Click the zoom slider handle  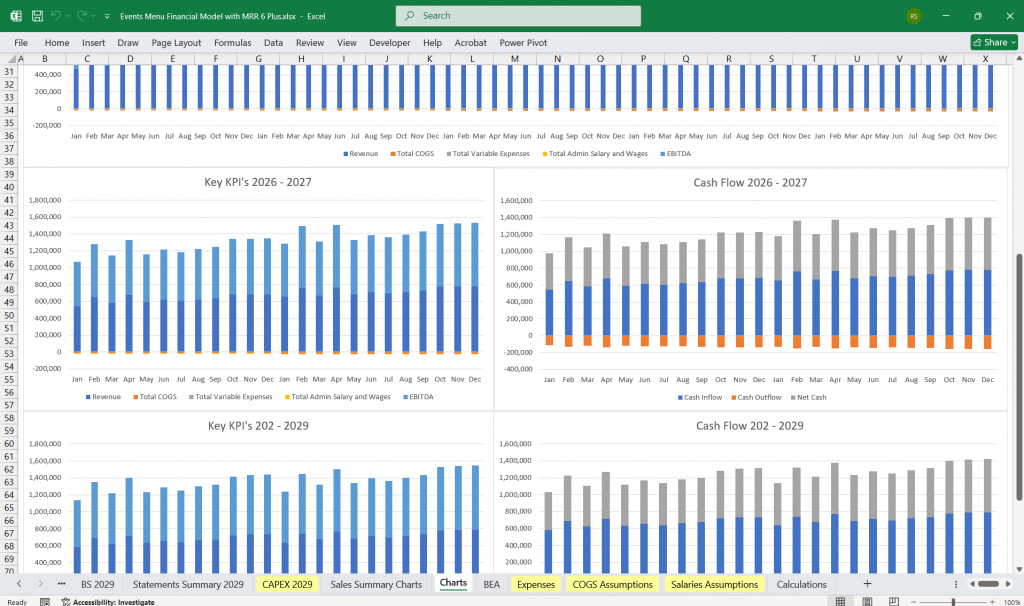click(x=953, y=601)
